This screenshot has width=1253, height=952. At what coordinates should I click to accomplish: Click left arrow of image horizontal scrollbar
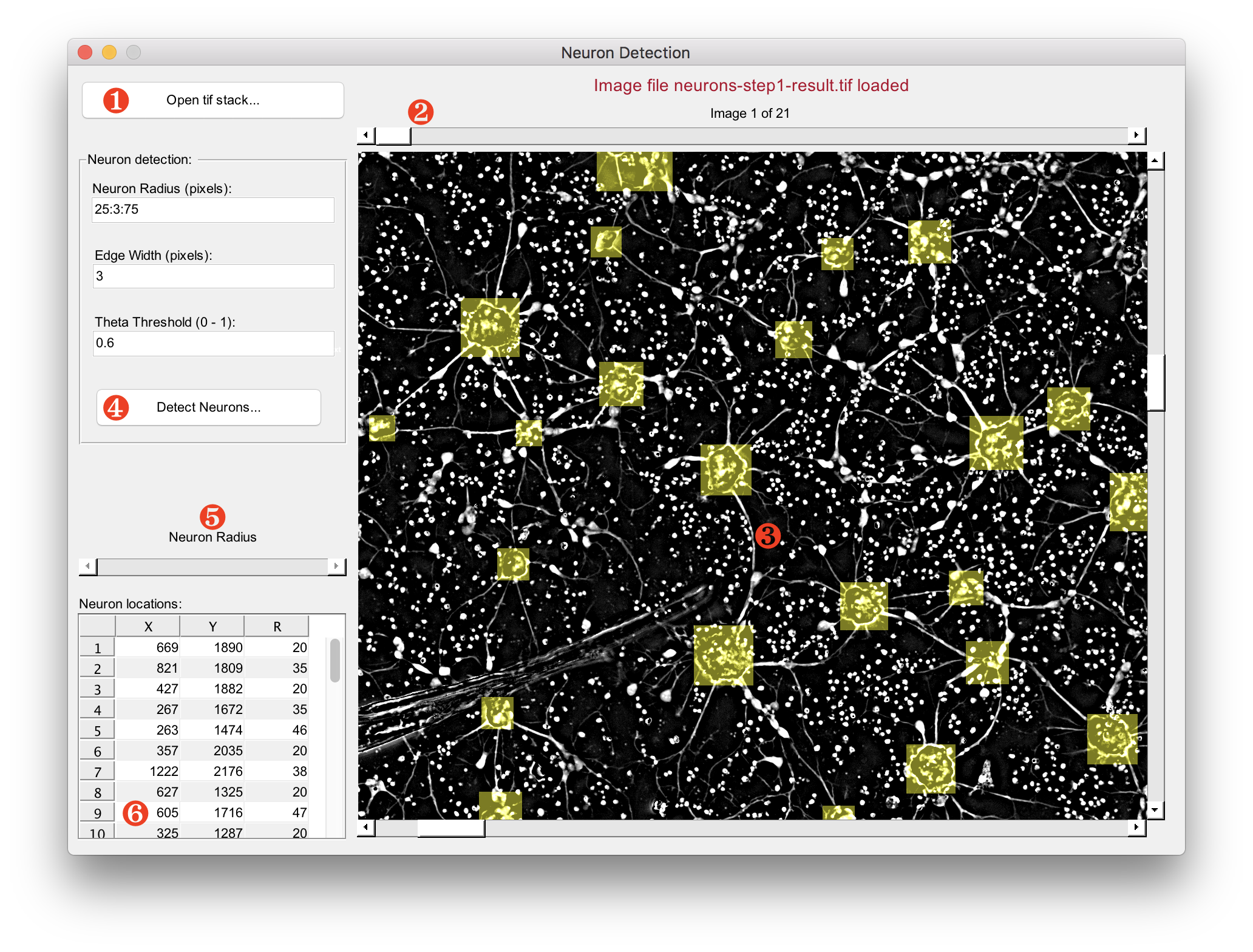click(366, 827)
